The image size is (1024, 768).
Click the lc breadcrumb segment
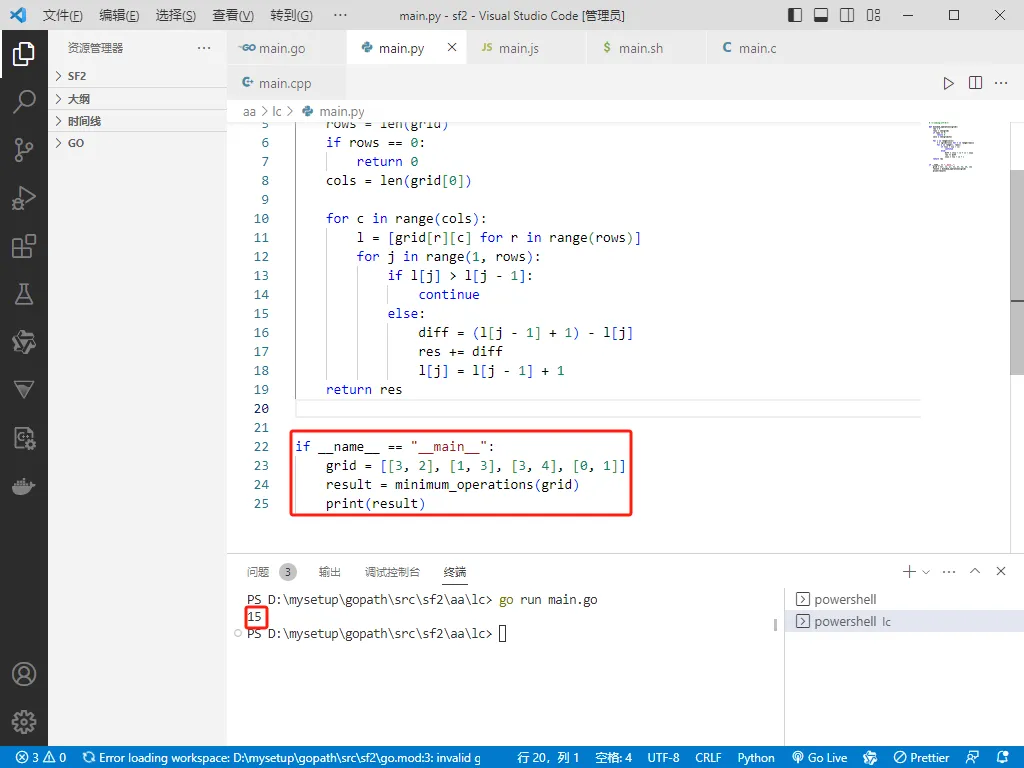tap(277, 112)
